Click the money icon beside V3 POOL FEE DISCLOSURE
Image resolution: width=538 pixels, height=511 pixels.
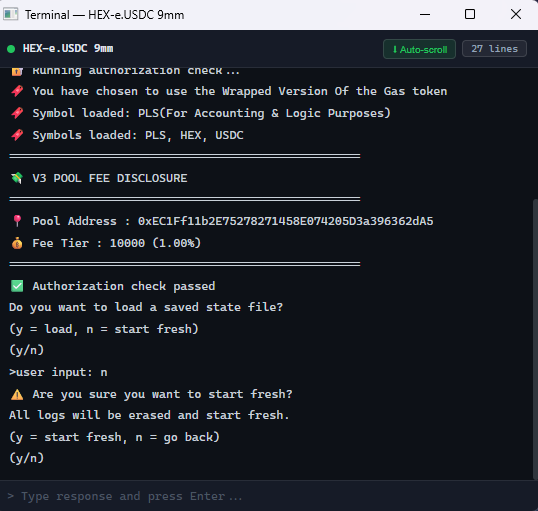tap(17, 178)
